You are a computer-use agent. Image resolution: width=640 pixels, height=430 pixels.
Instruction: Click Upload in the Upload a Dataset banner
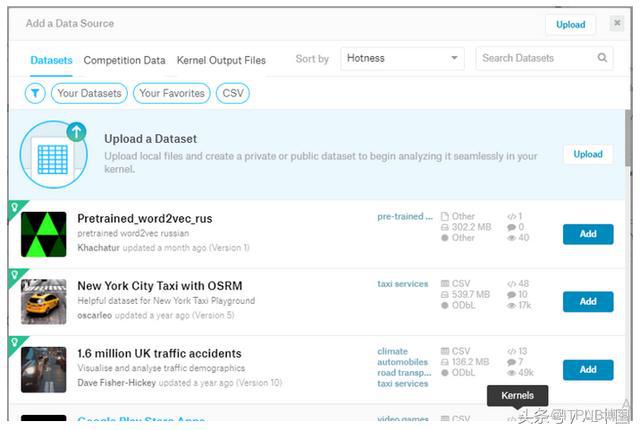point(588,154)
